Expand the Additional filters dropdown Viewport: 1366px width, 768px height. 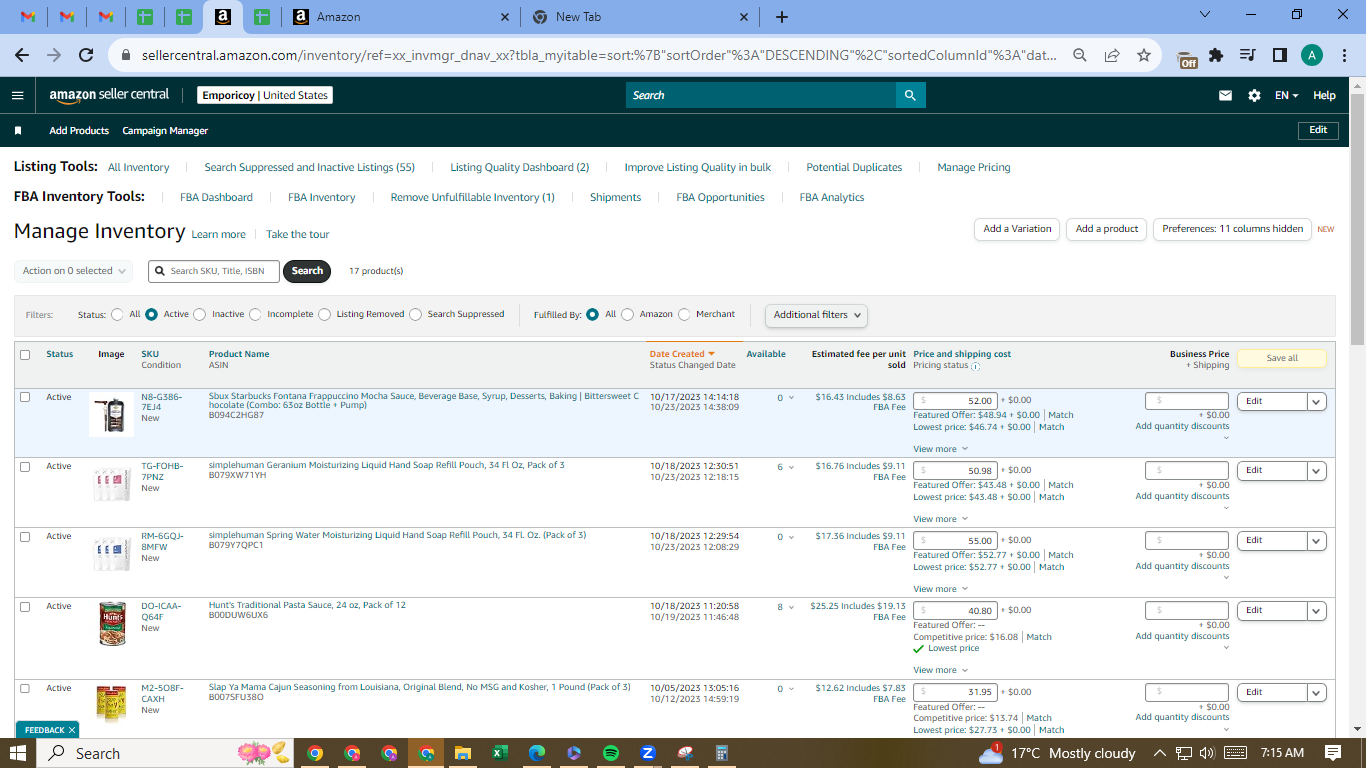pyautogui.click(x=816, y=315)
